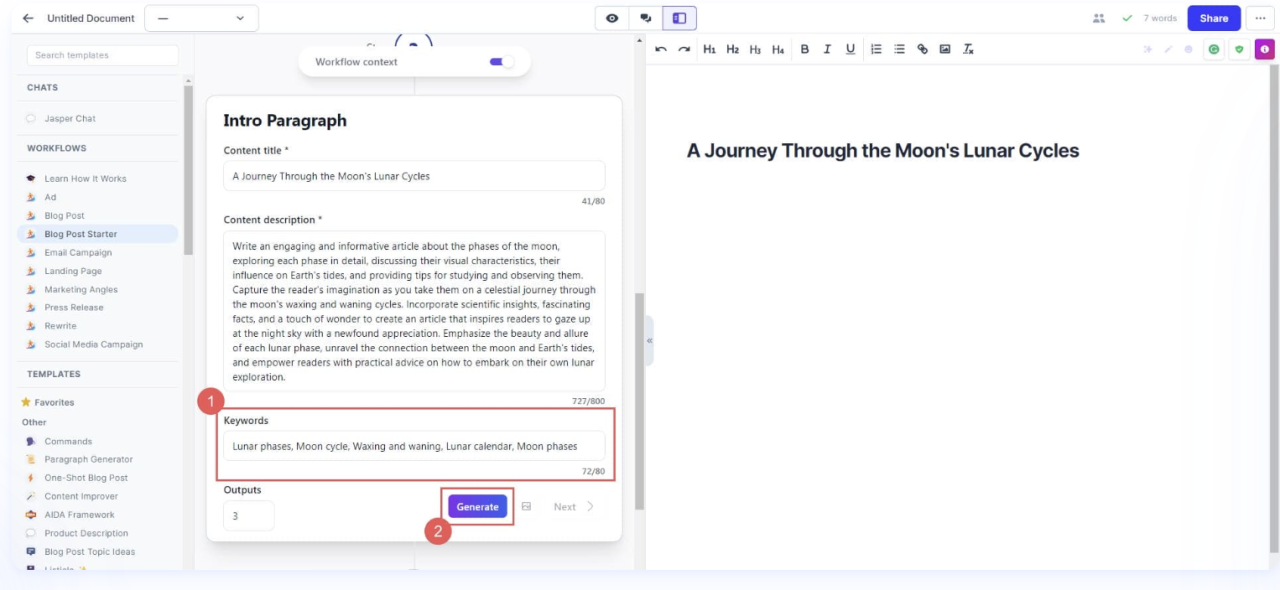Click the Generate button
Screen dimensions: 1280x590
pyautogui.click(x=477, y=506)
